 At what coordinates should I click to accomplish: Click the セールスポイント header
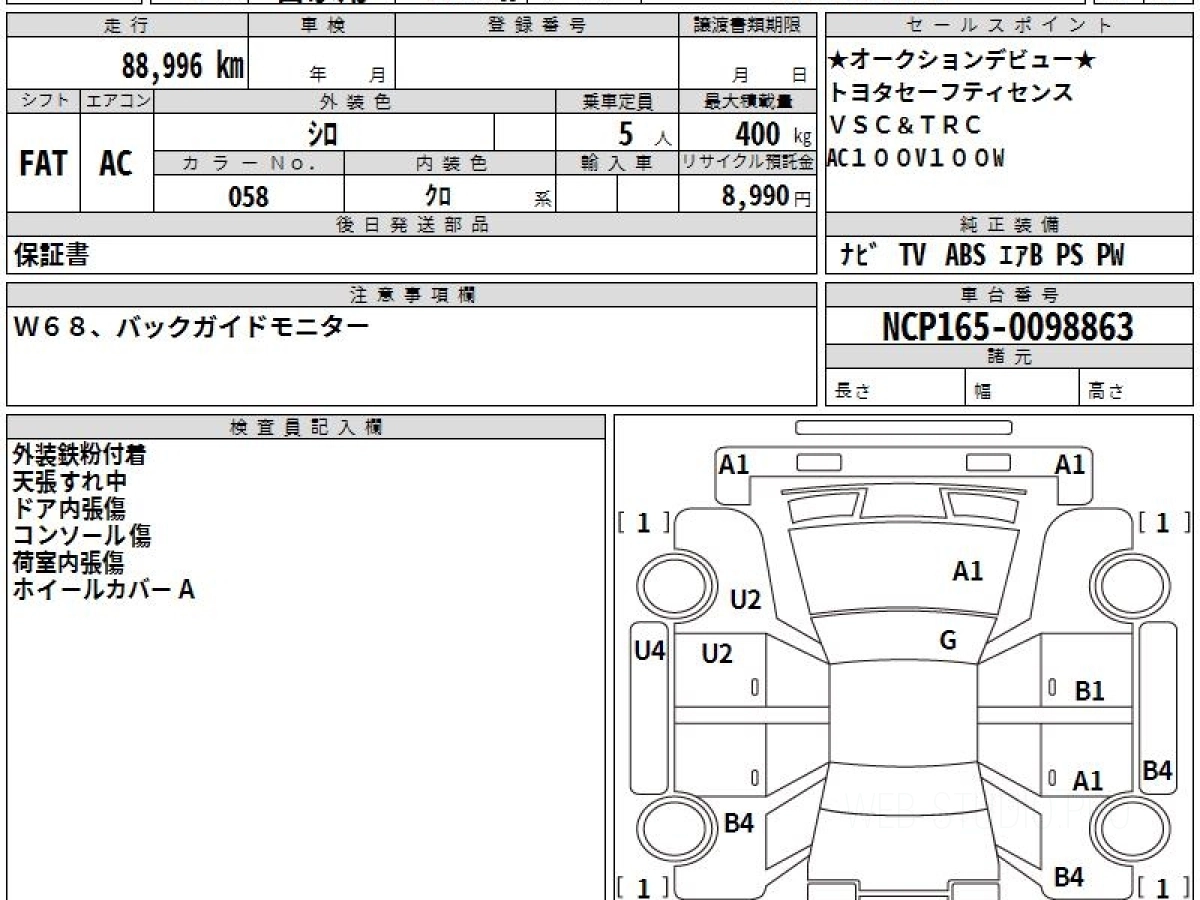click(x=1009, y=26)
